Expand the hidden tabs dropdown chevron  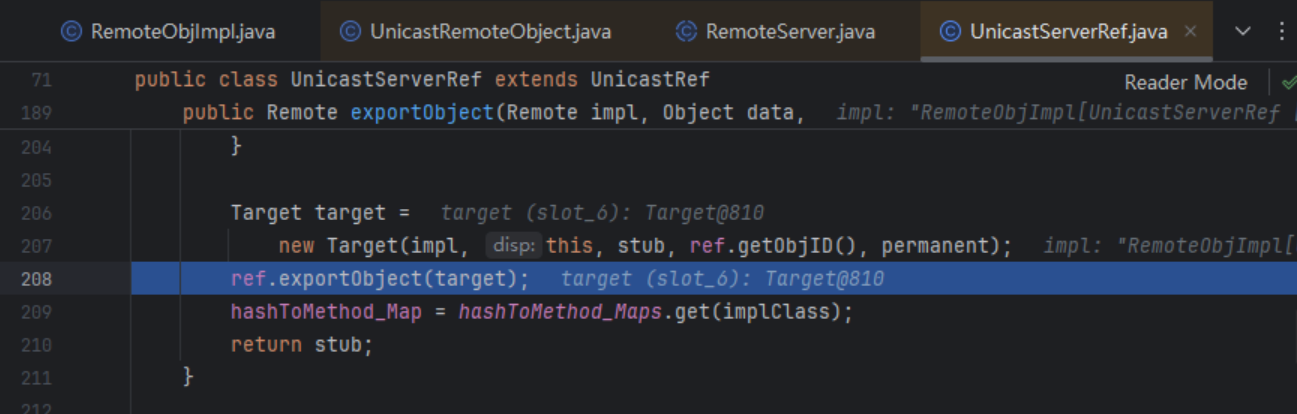pyautogui.click(x=1243, y=31)
